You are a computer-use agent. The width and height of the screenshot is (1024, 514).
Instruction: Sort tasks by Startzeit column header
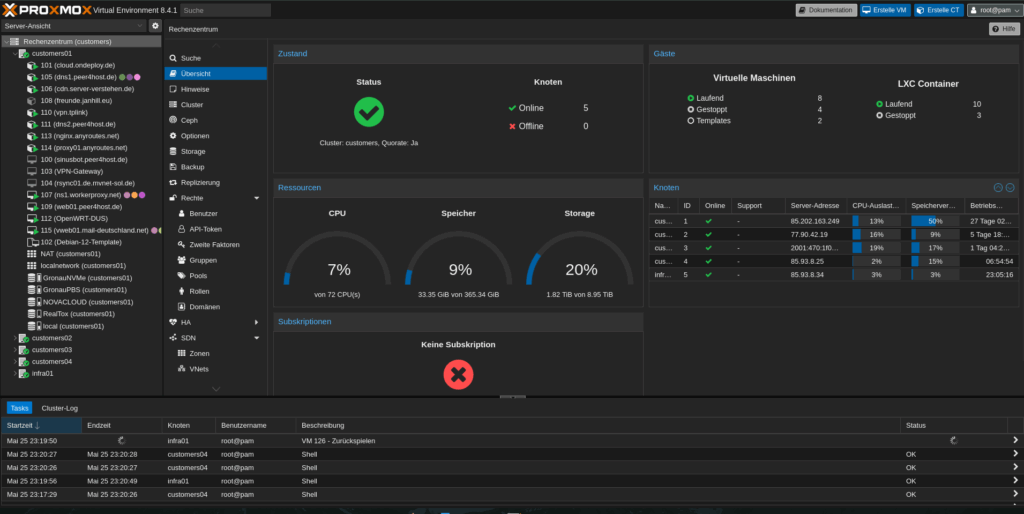(x=40, y=425)
